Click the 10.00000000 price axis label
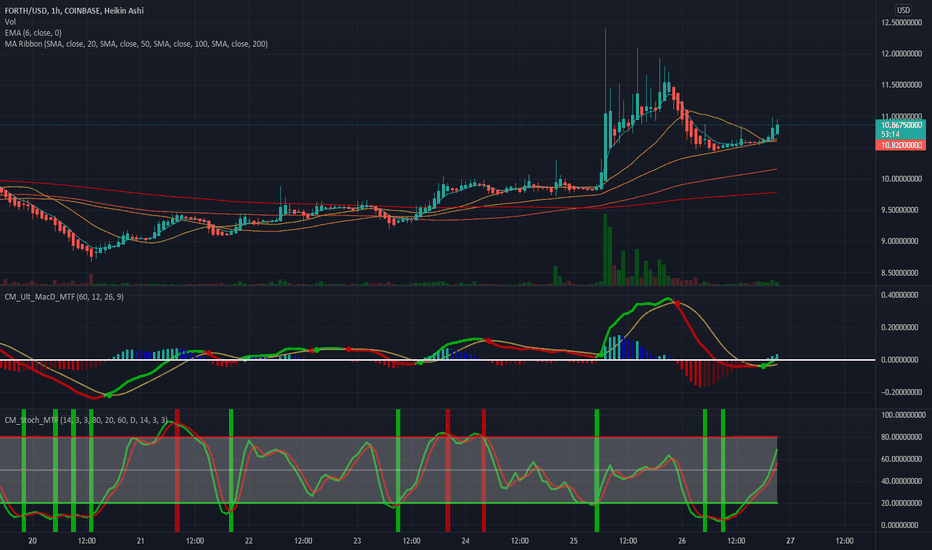The image size is (932, 550). [901, 178]
